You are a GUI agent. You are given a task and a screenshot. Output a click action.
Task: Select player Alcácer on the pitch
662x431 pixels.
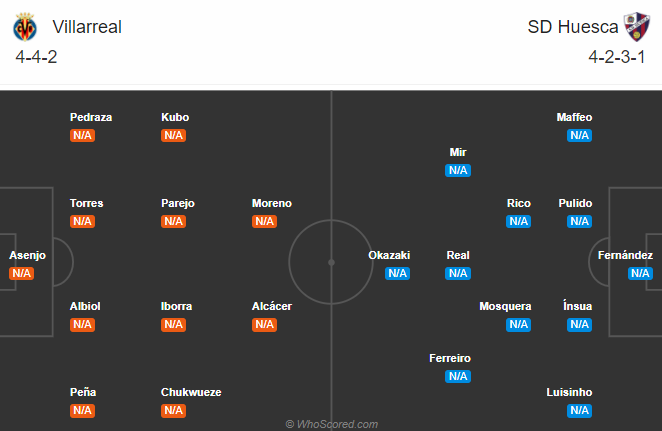pos(272,306)
